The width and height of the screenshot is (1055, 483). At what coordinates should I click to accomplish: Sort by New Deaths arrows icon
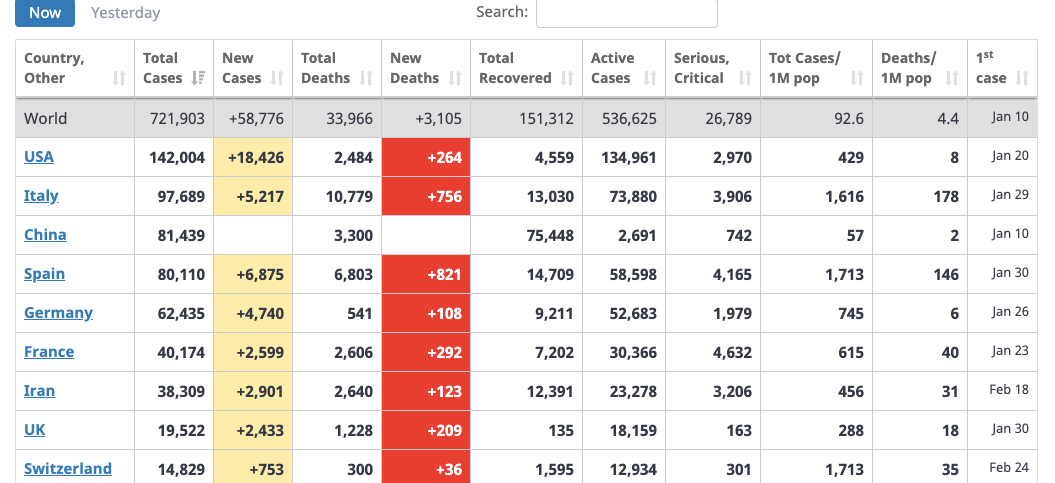click(x=456, y=78)
